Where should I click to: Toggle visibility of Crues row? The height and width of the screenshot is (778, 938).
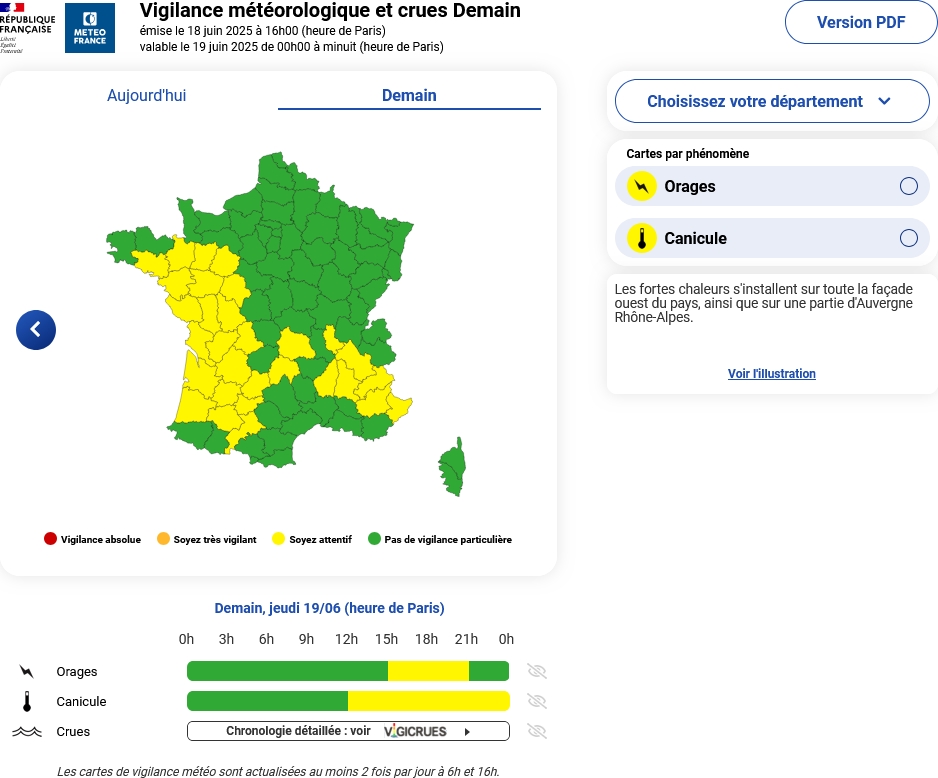click(537, 731)
